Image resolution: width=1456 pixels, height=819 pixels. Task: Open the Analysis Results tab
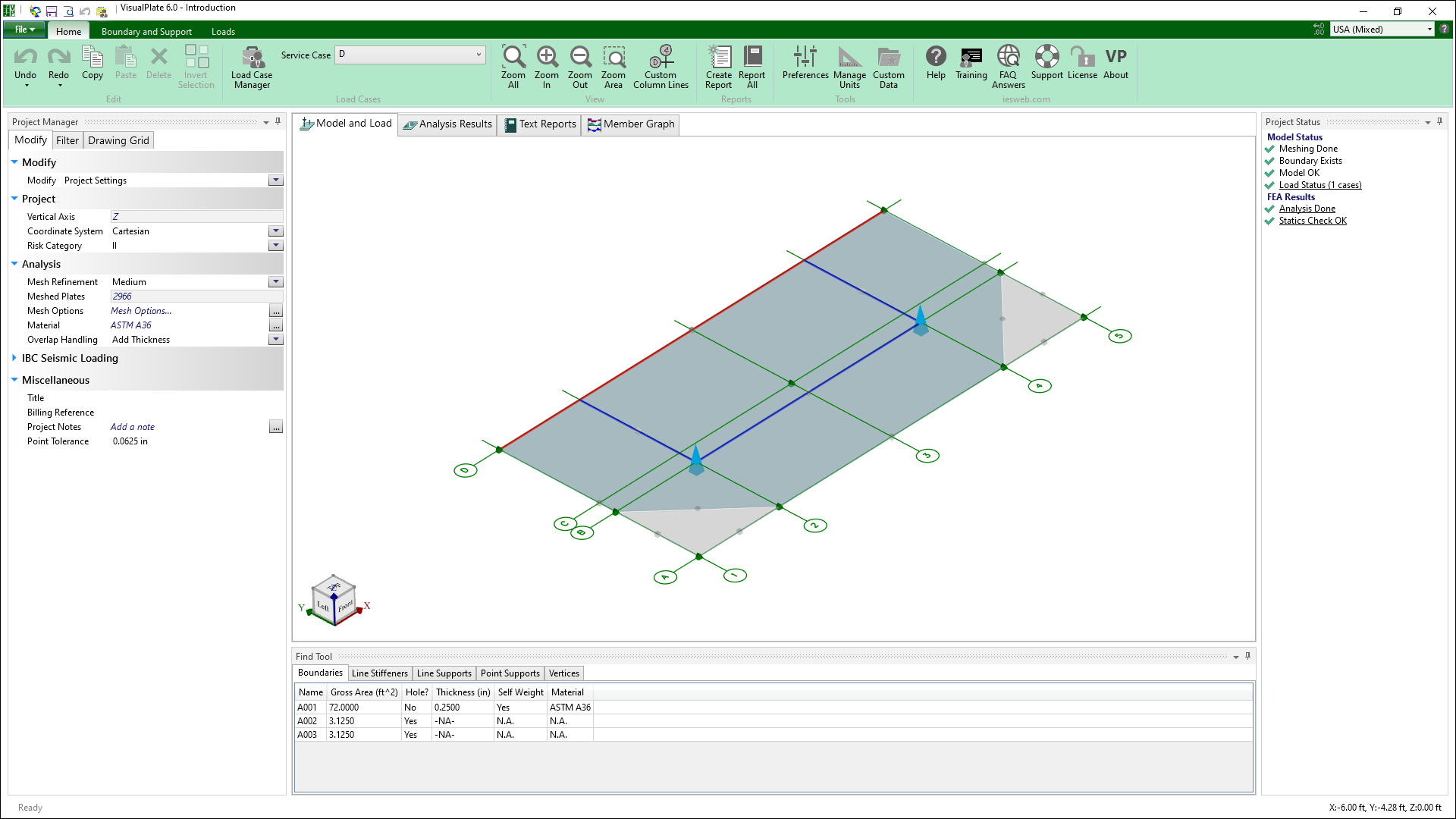[x=447, y=124]
